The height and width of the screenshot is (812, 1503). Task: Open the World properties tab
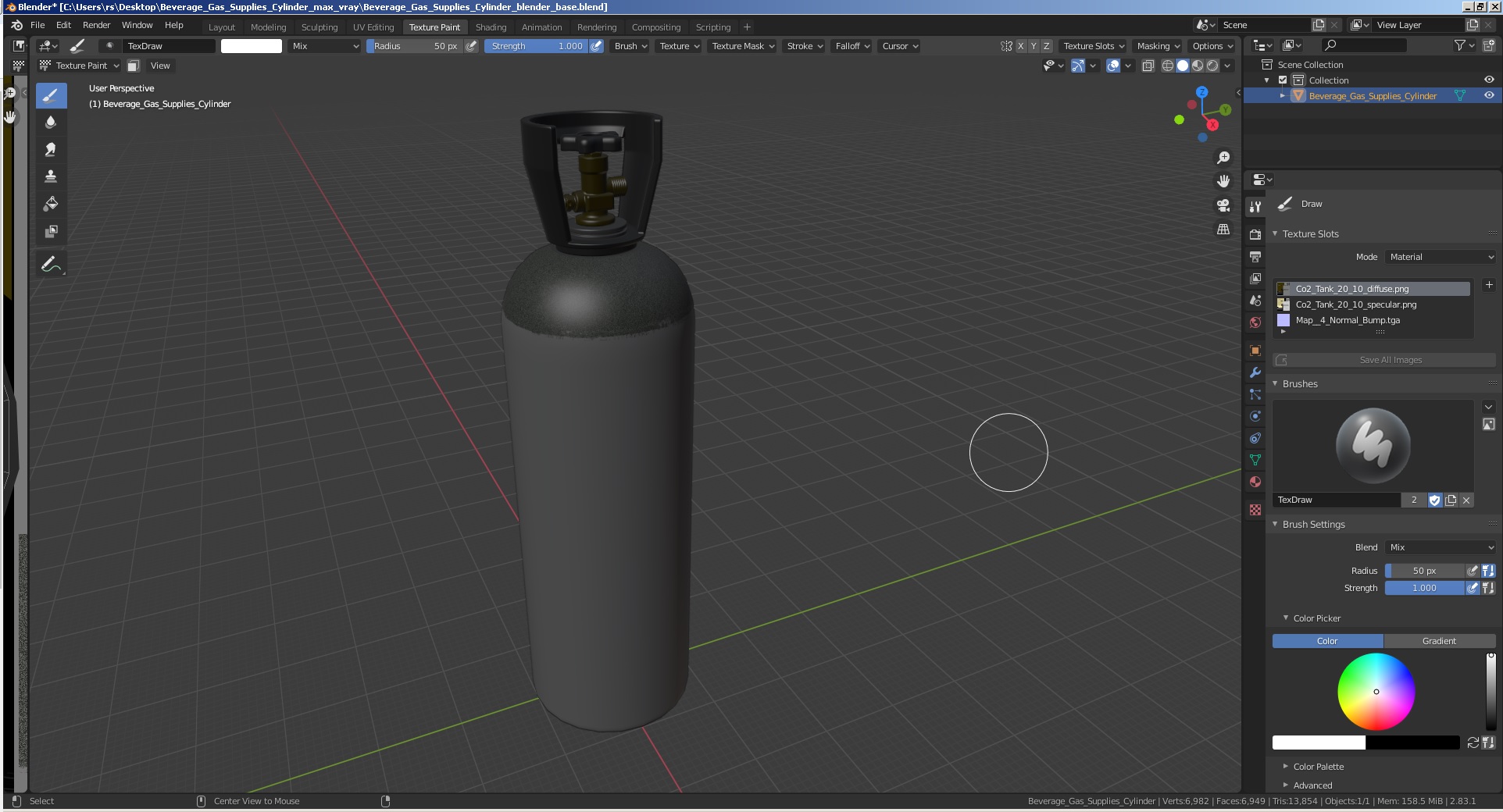(1255, 322)
